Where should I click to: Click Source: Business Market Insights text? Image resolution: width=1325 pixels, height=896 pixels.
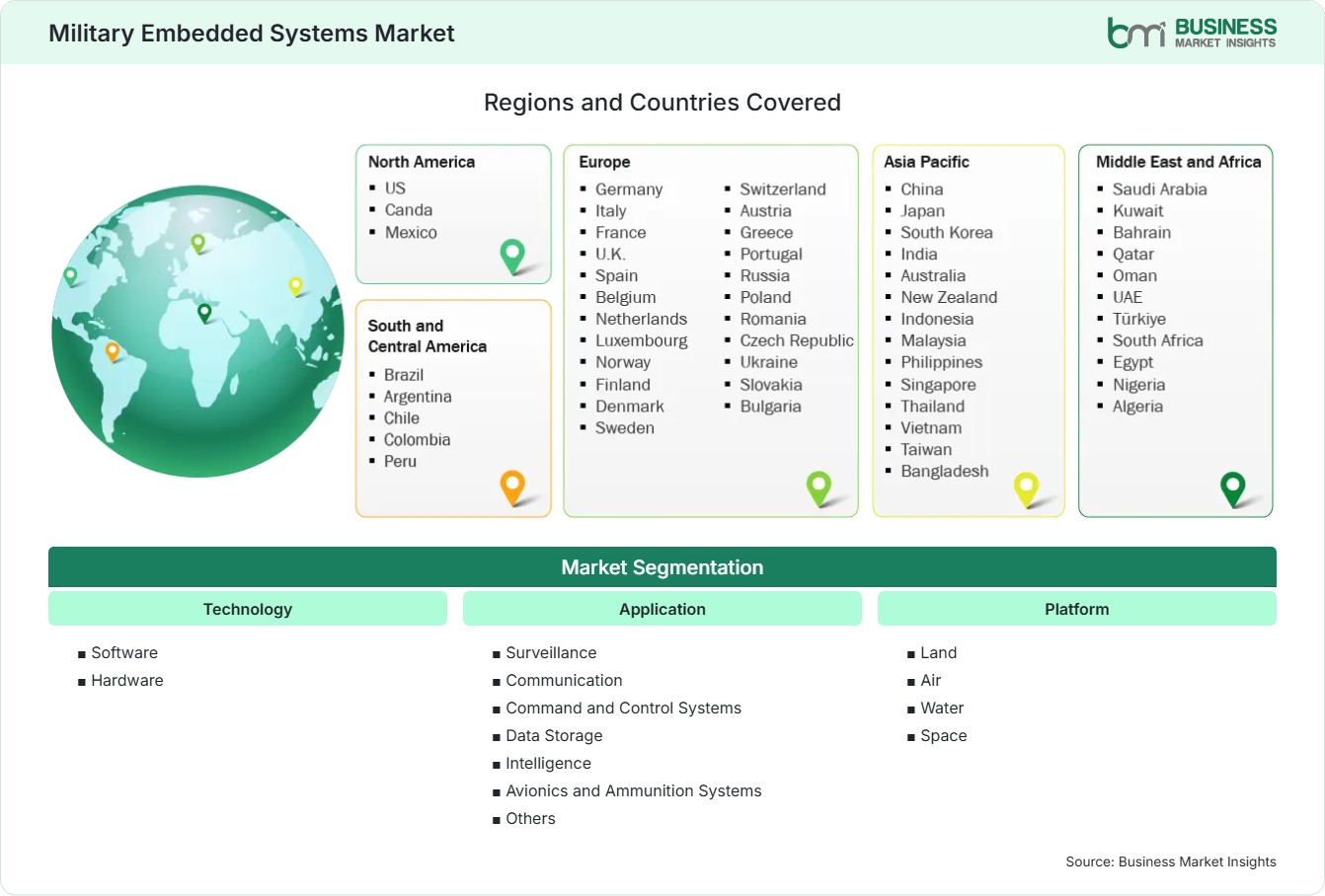coord(1171,861)
